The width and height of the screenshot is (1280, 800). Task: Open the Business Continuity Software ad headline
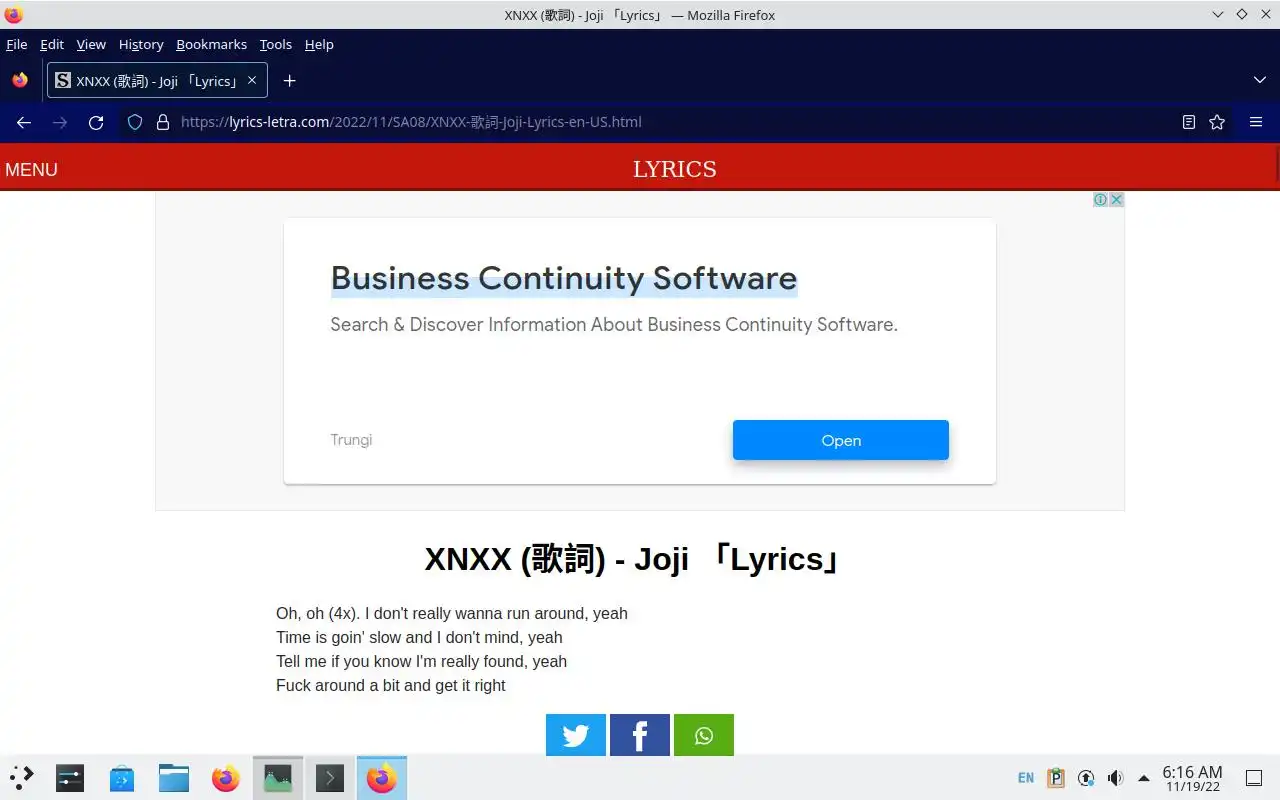click(x=564, y=278)
